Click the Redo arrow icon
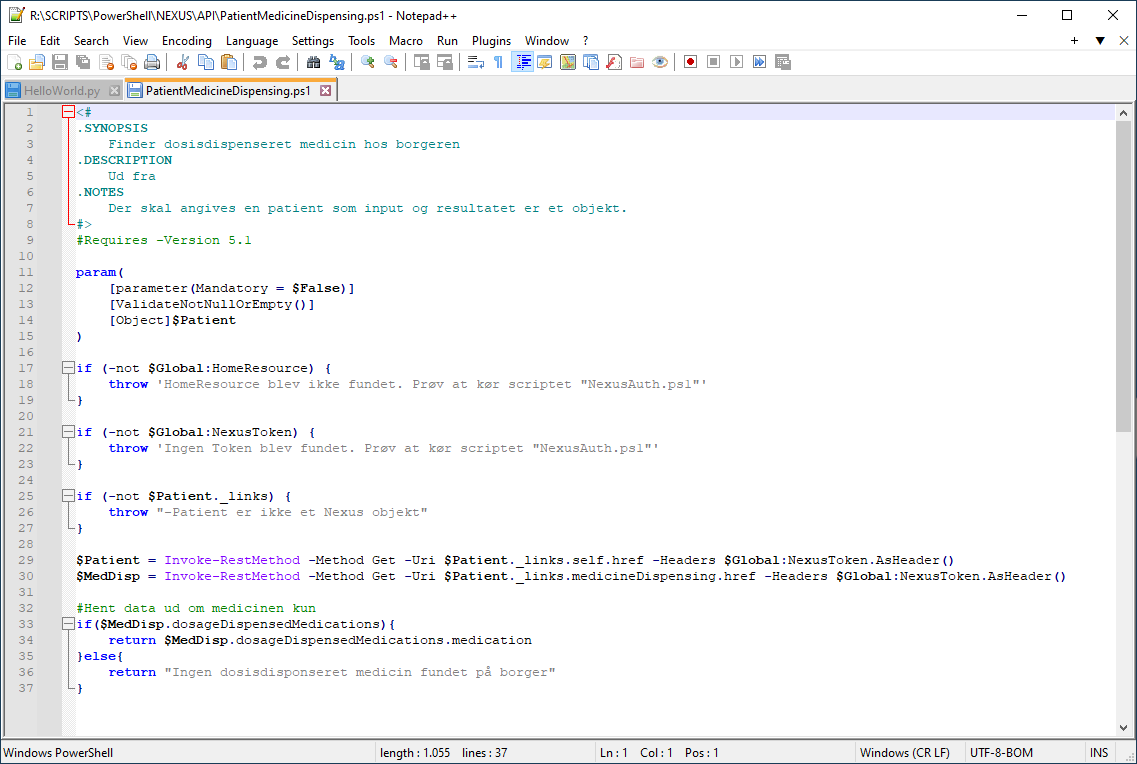The image size is (1137, 764). pos(283,62)
